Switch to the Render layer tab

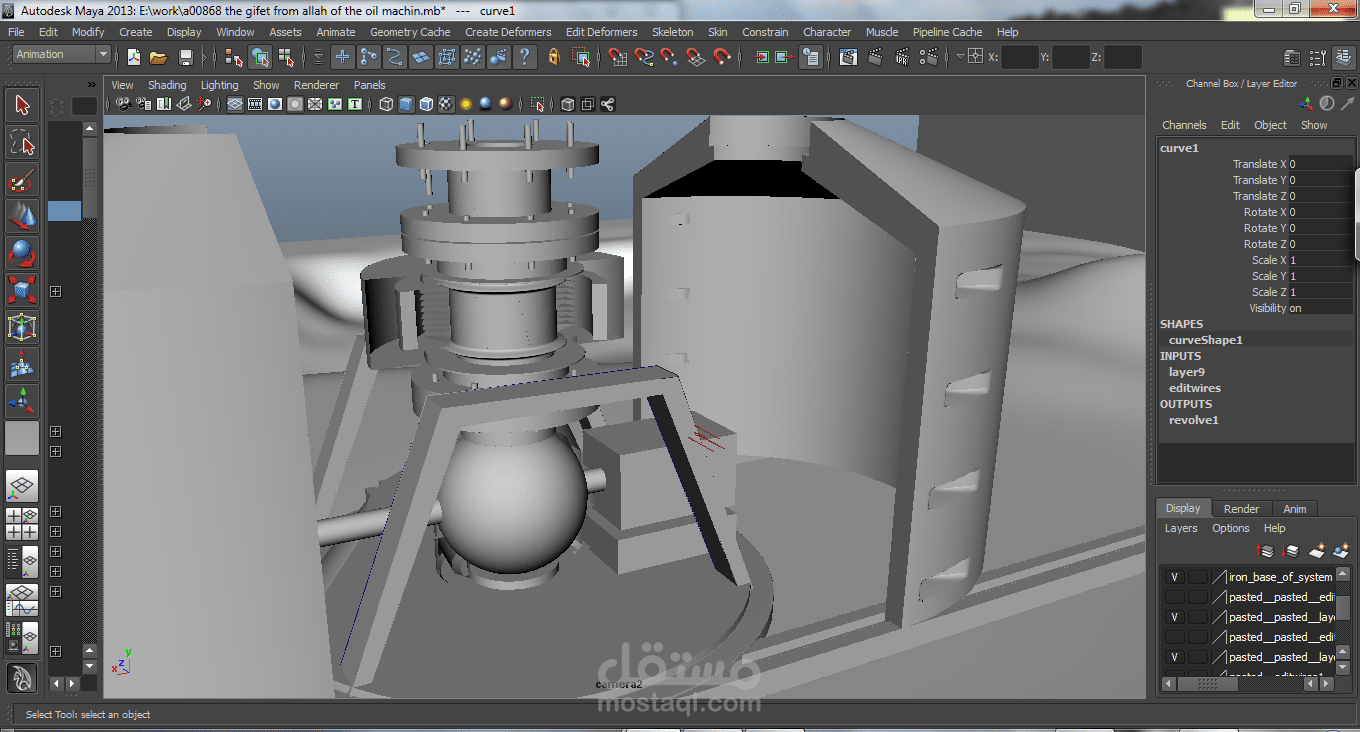click(1241, 509)
